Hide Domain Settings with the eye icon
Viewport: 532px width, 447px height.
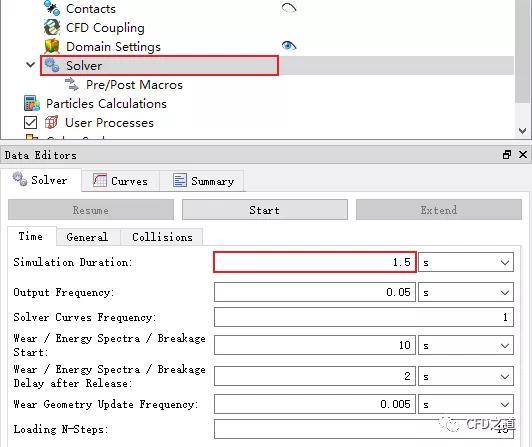coord(289,45)
